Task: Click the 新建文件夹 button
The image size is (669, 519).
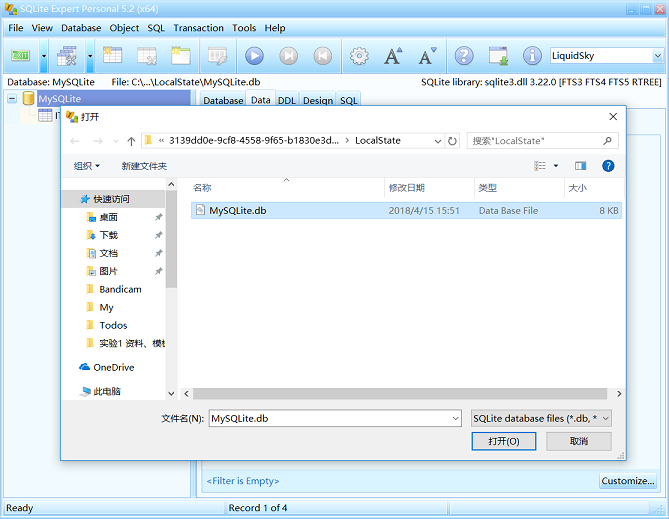Action: [144, 166]
